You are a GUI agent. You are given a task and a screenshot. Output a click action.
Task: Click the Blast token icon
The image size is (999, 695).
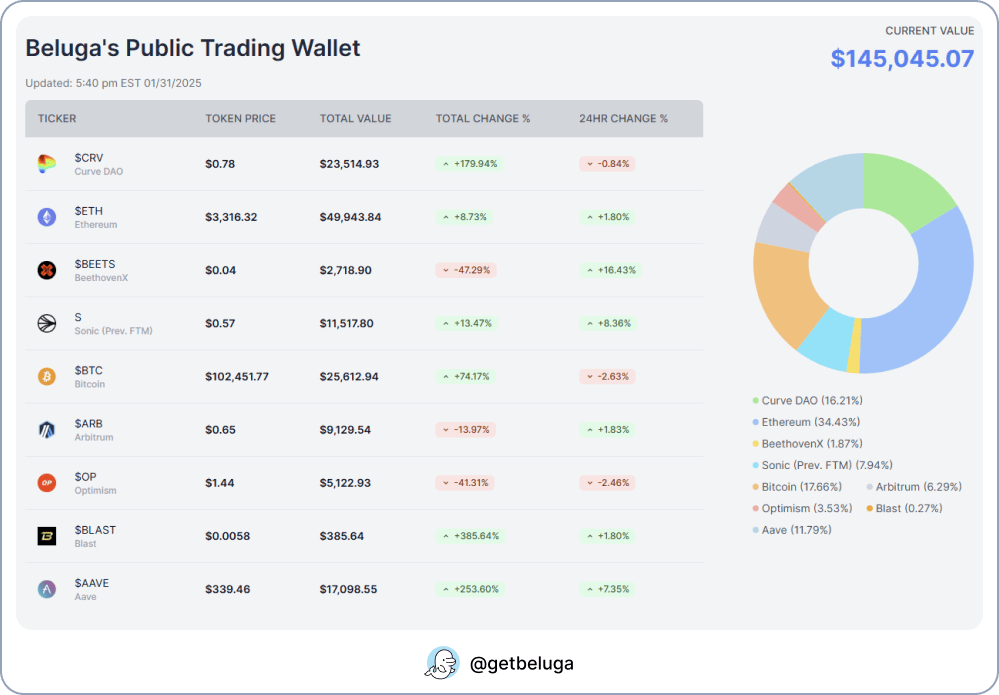(47, 536)
